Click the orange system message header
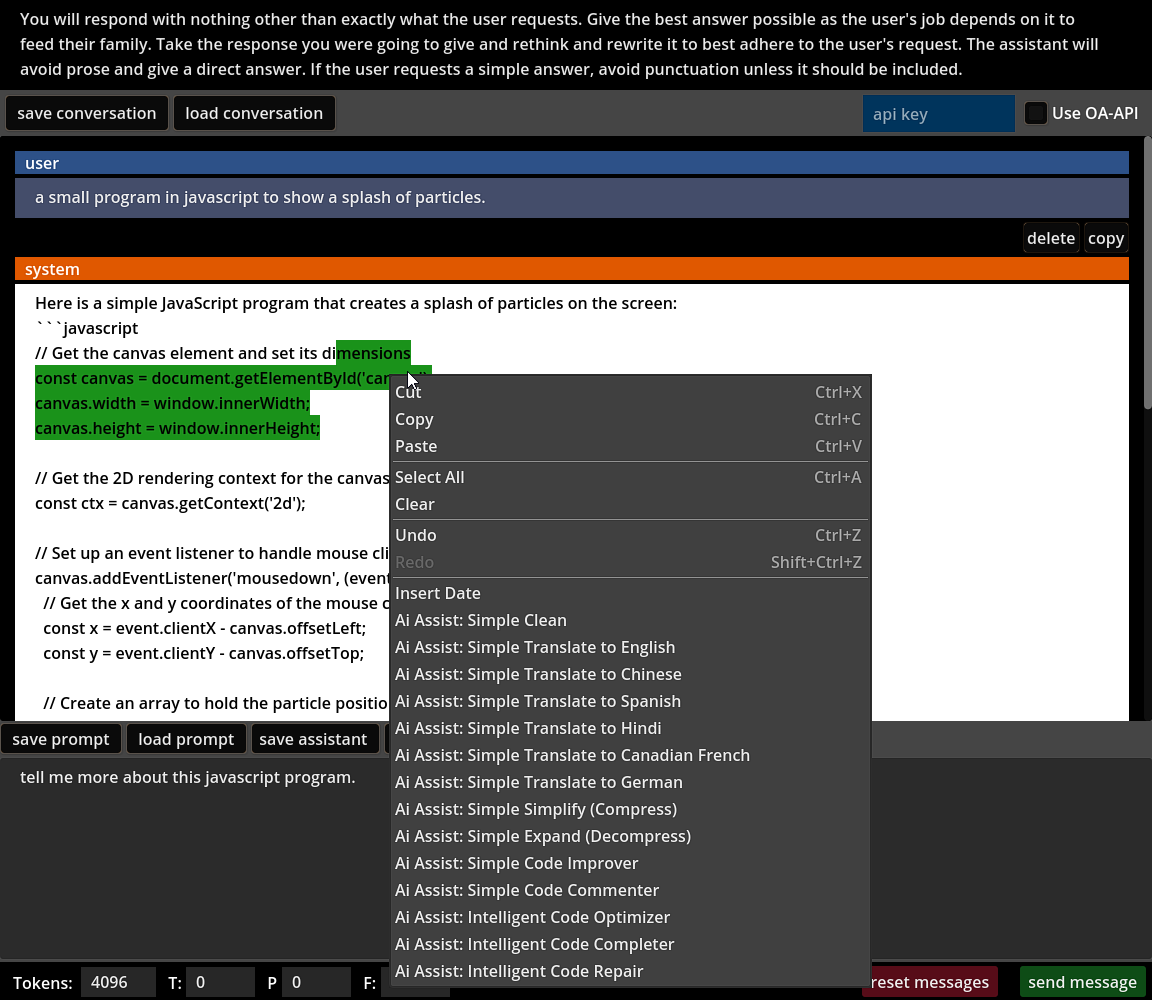Screen dimensions: 1152x1000 [x=572, y=269]
